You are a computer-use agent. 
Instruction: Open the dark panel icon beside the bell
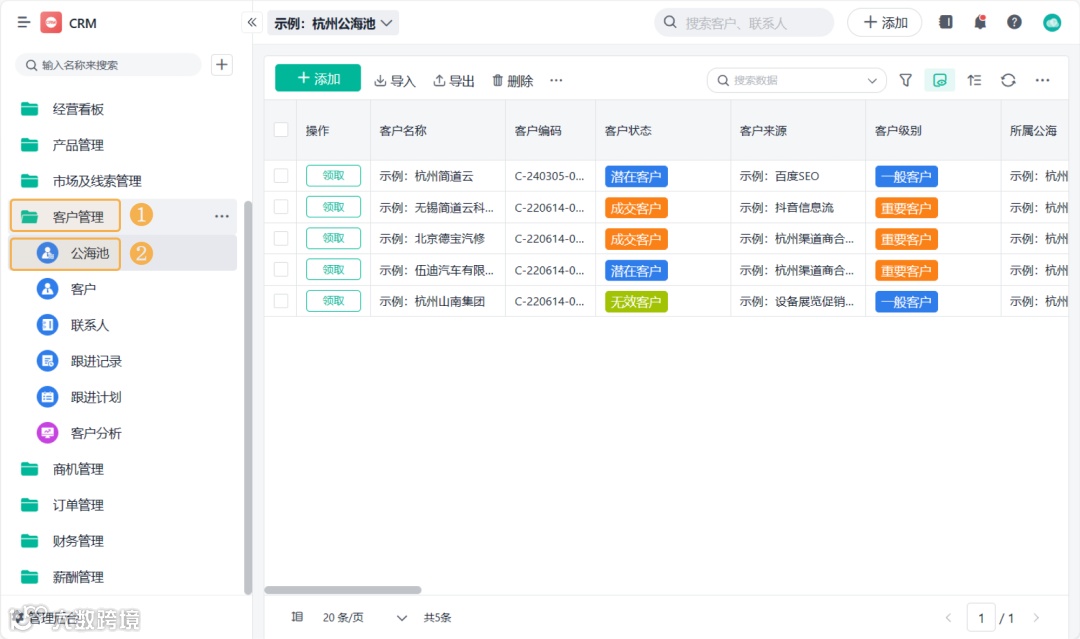point(946,23)
